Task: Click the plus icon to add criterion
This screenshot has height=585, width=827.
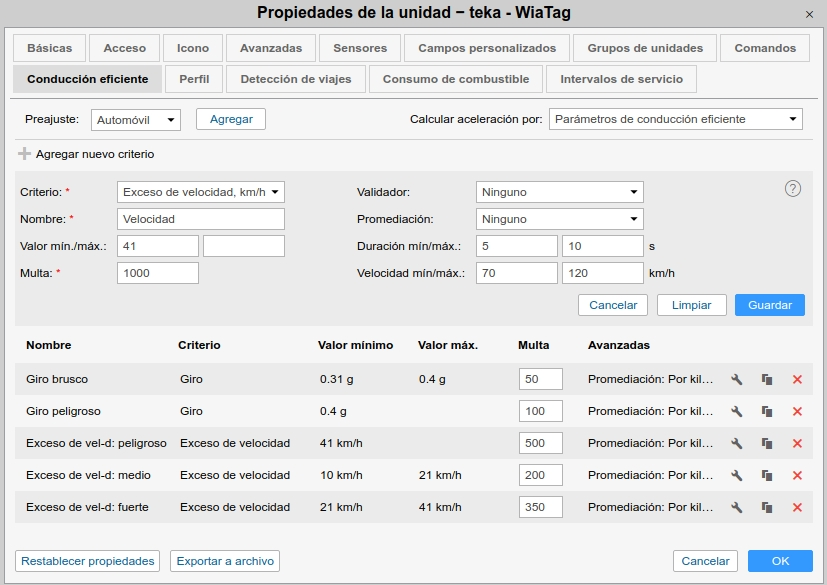Action: (x=25, y=154)
